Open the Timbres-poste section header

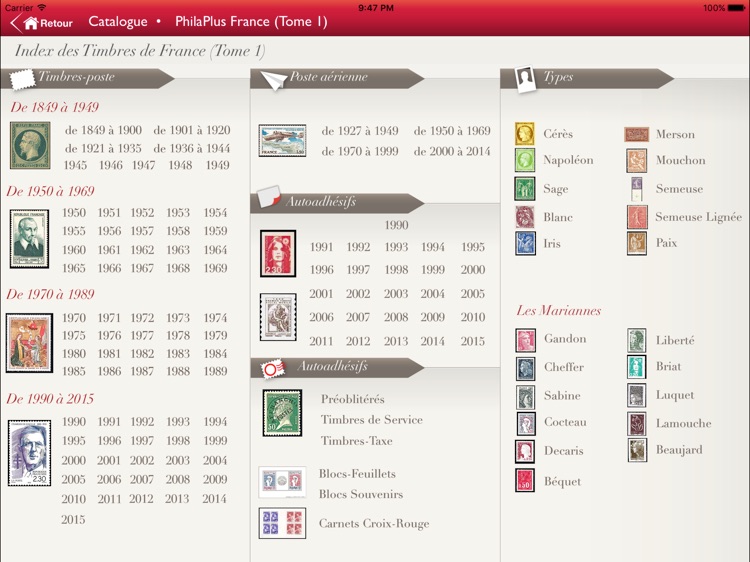tap(88, 78)
